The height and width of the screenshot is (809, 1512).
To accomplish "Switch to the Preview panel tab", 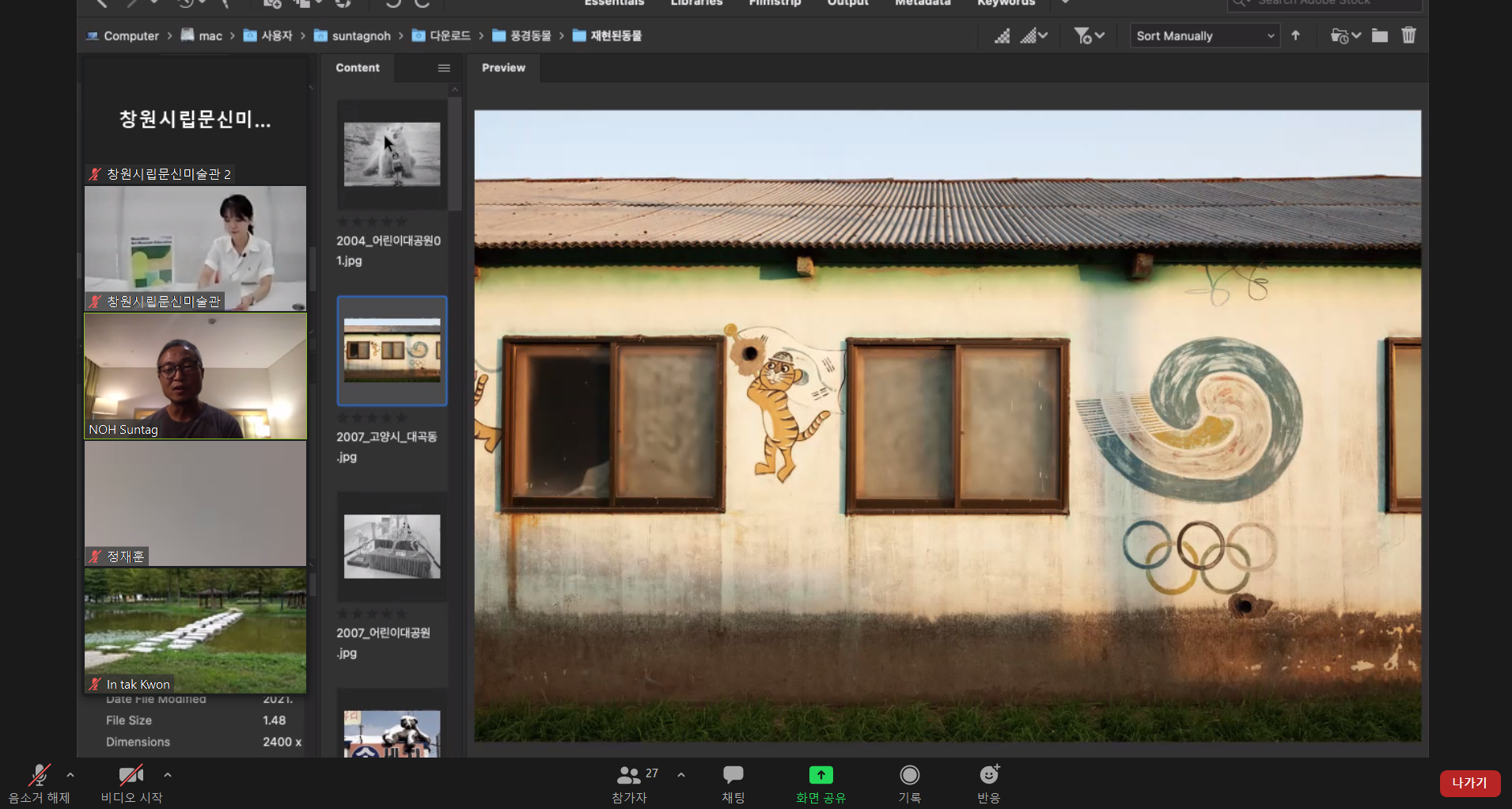I will [503, 68].
